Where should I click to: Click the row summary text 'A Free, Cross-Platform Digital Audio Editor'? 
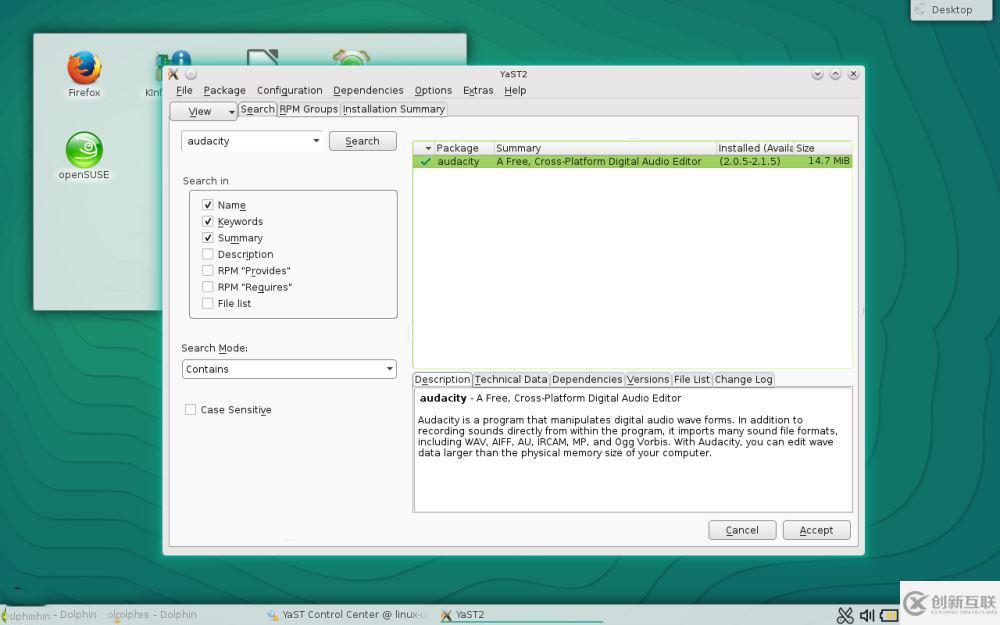(x=599, y=161)
